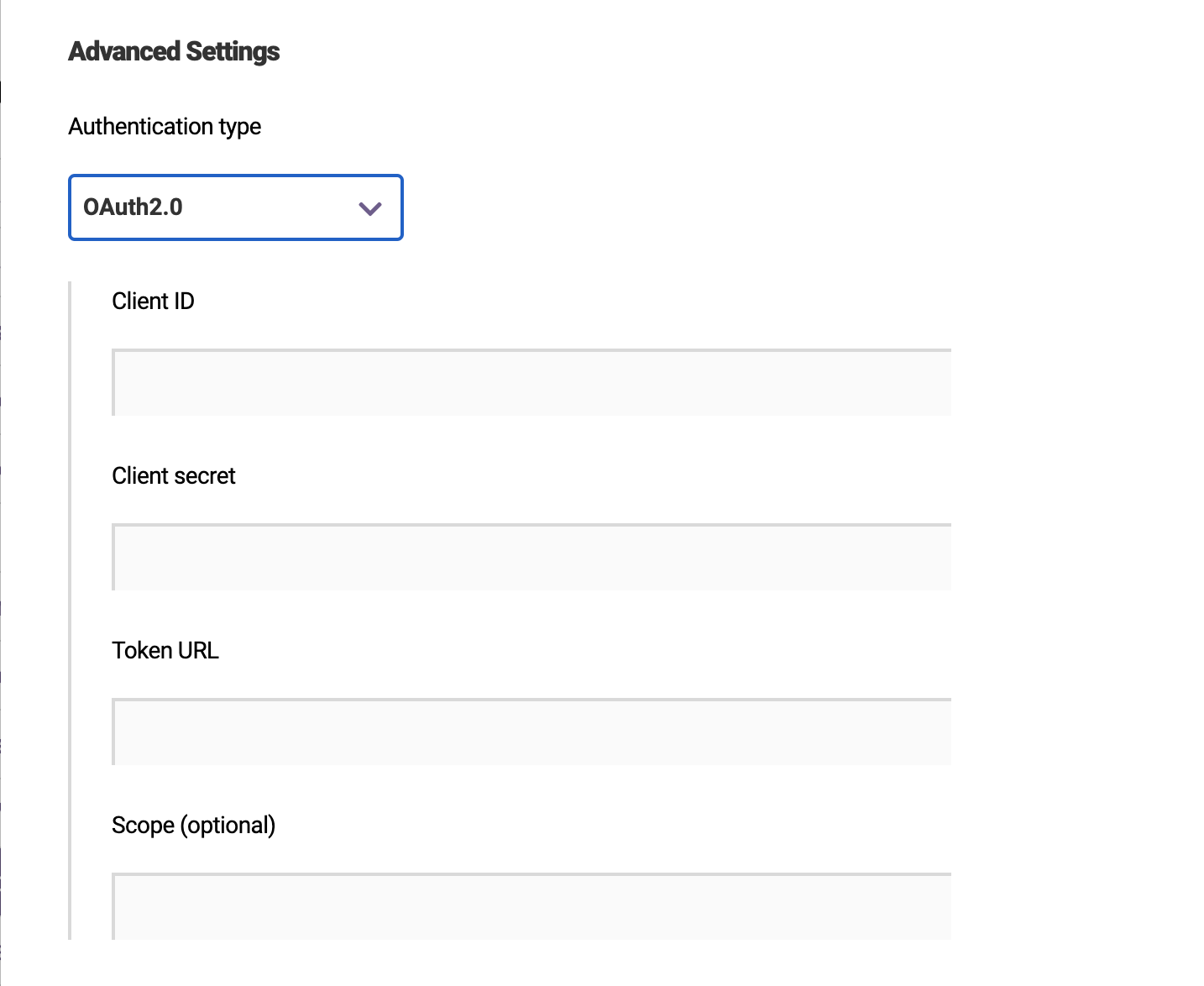Click the Scope (optional) label
1204x986 pixels.
click(194, 825)
